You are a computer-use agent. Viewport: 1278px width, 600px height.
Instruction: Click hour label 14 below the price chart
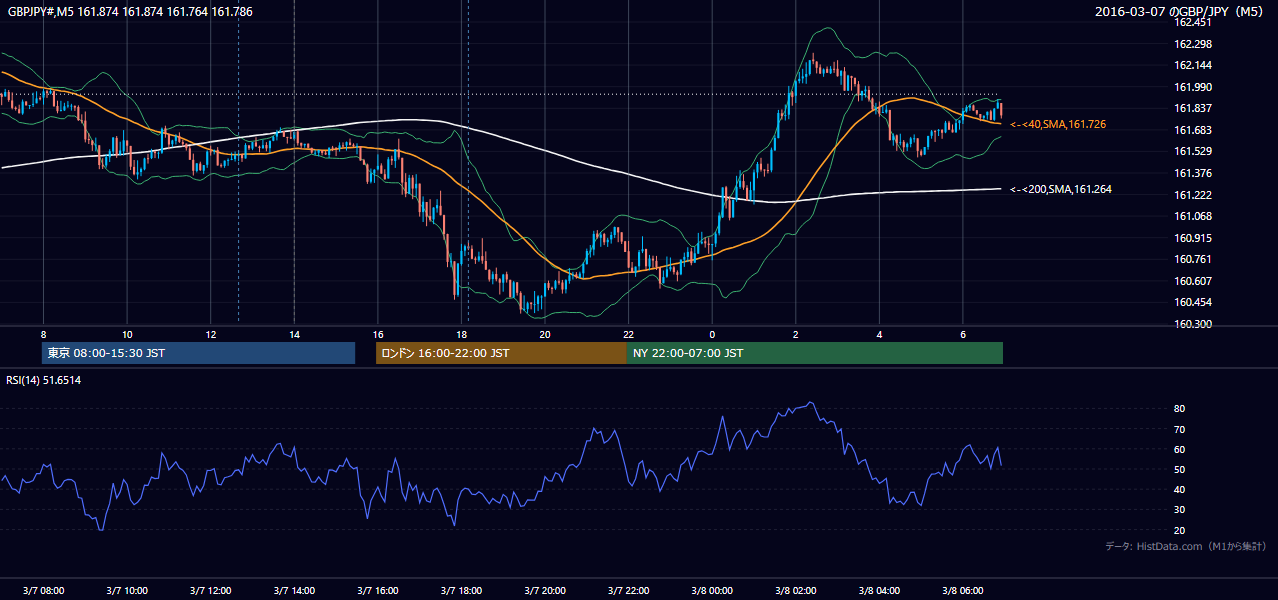[294, 334]
